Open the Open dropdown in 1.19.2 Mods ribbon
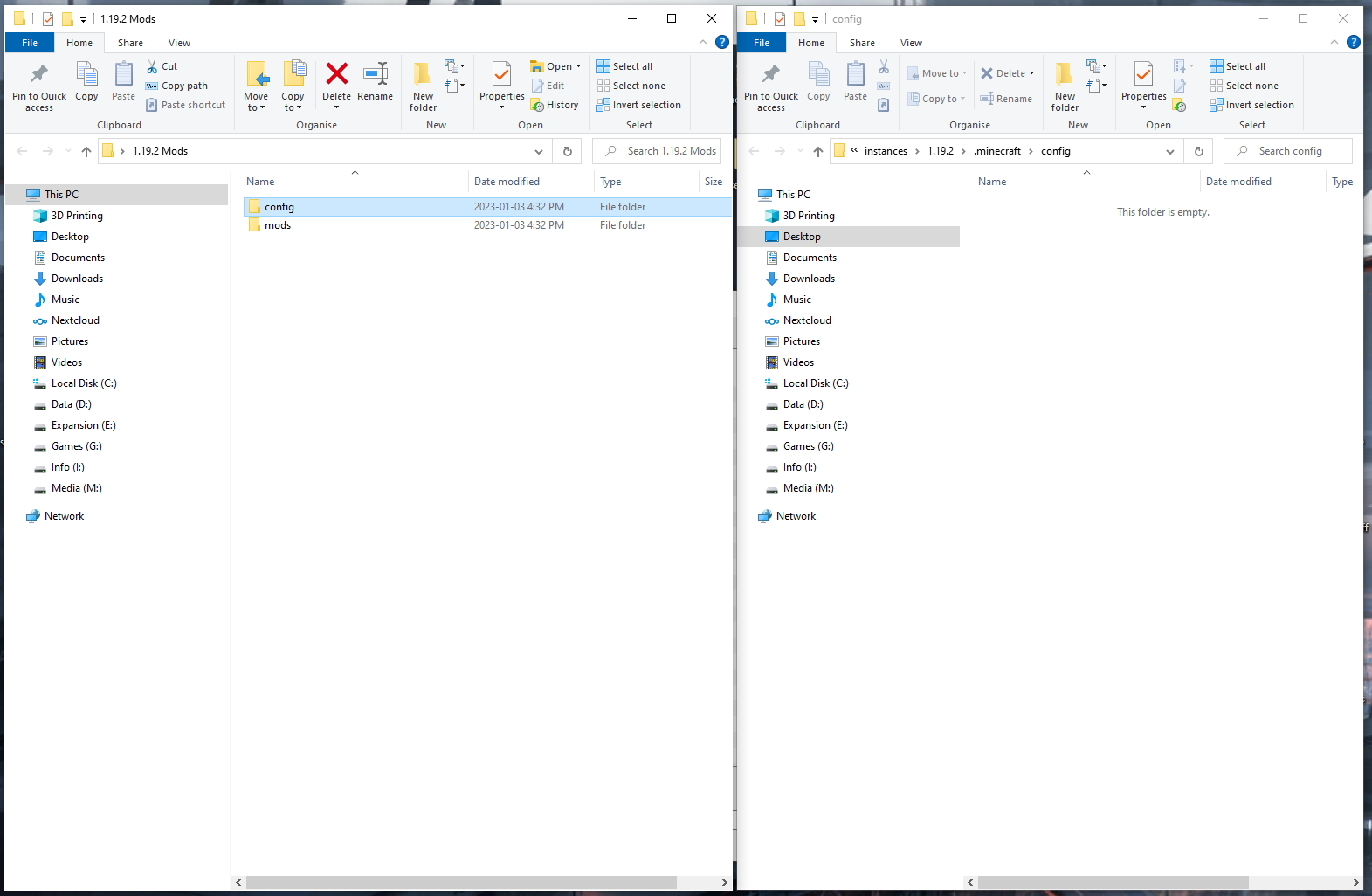Image resolution: width=1372 pixels, height=896 pixels. coord(578,66)
